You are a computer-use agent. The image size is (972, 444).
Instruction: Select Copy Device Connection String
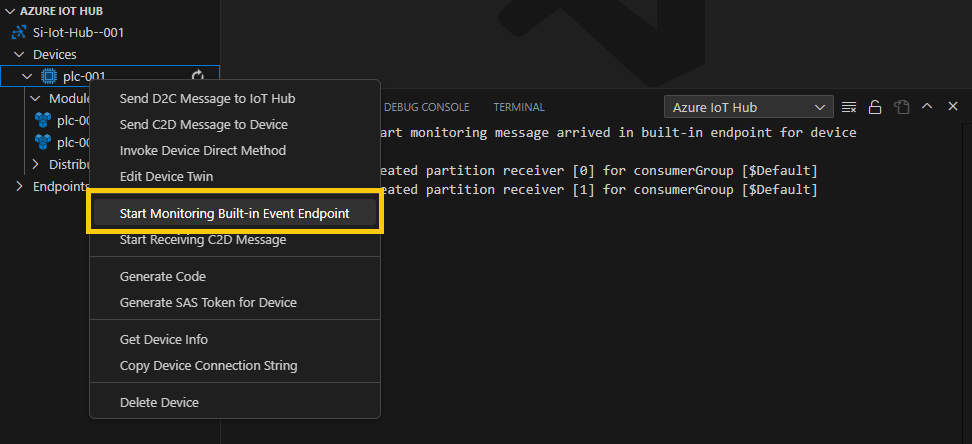[x=208, y=365]
